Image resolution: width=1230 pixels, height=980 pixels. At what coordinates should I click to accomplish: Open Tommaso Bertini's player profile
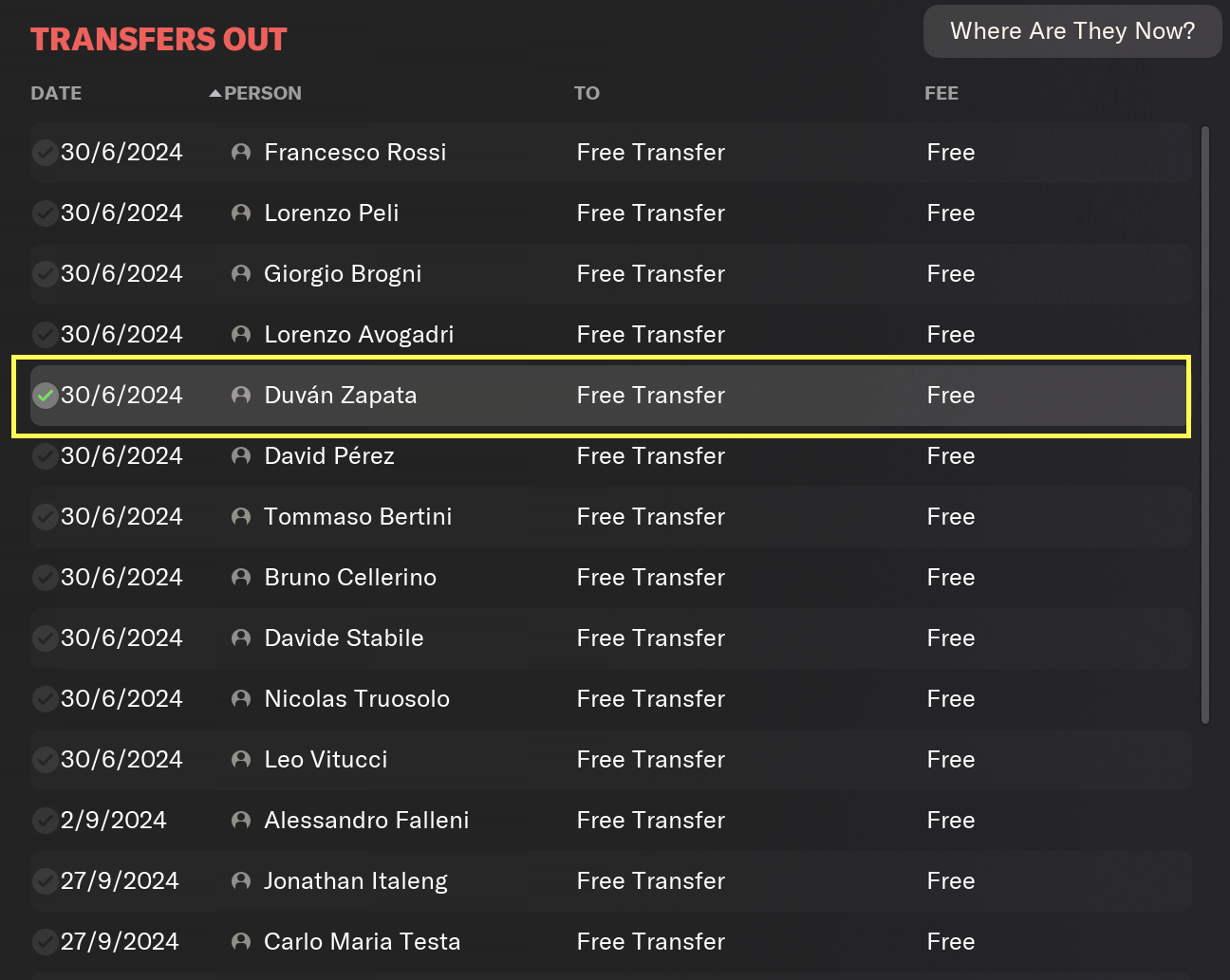(x=358, y=517)
